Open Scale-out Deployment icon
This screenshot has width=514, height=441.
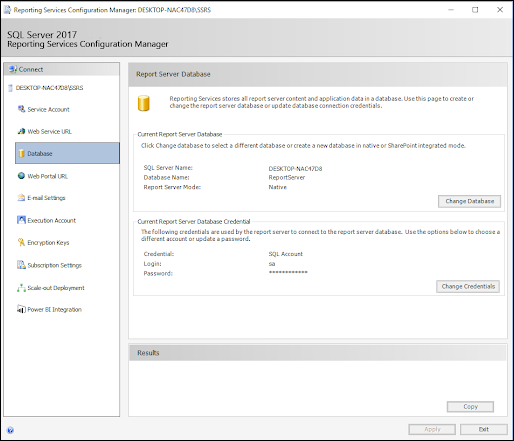(x=21, y=288)
